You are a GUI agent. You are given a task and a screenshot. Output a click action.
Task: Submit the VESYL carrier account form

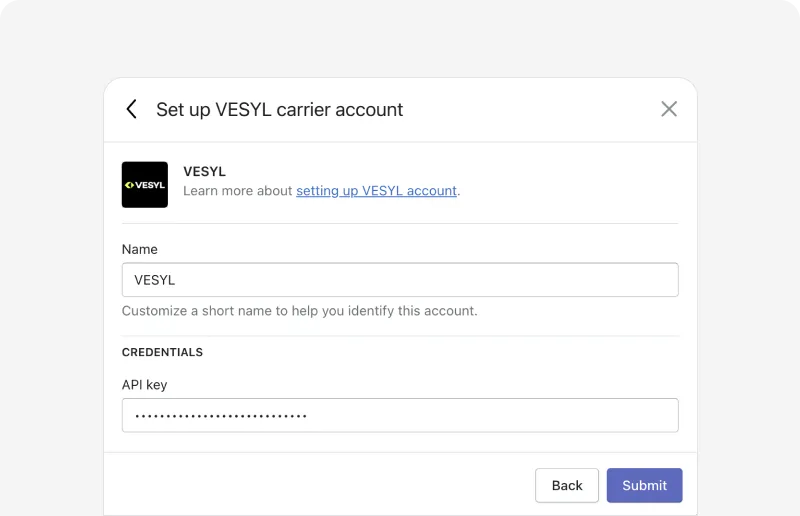(x=644, y=485)
